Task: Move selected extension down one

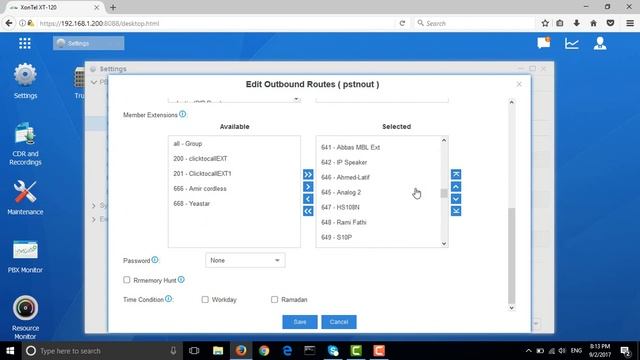Action: tap(456, 199)
